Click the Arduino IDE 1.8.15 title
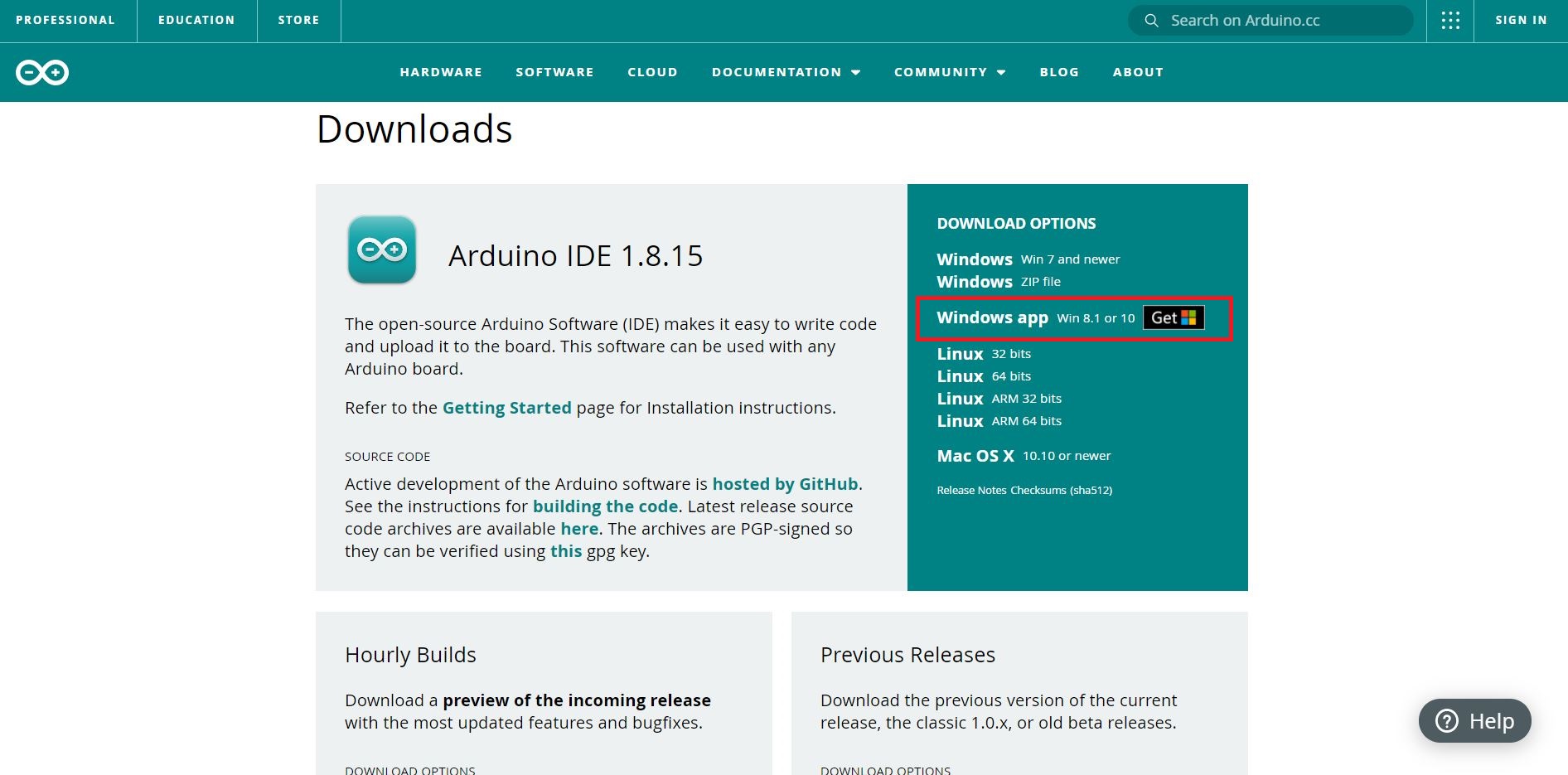This screenshot has height=775, width=1568. [575, 256]
